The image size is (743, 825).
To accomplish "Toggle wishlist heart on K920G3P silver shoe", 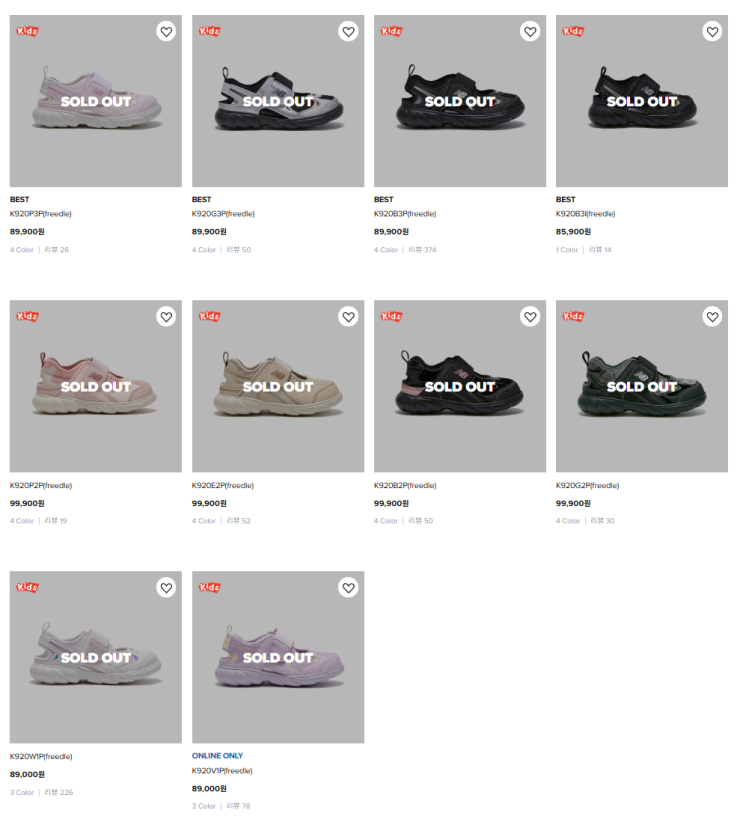I will (348, 32).
